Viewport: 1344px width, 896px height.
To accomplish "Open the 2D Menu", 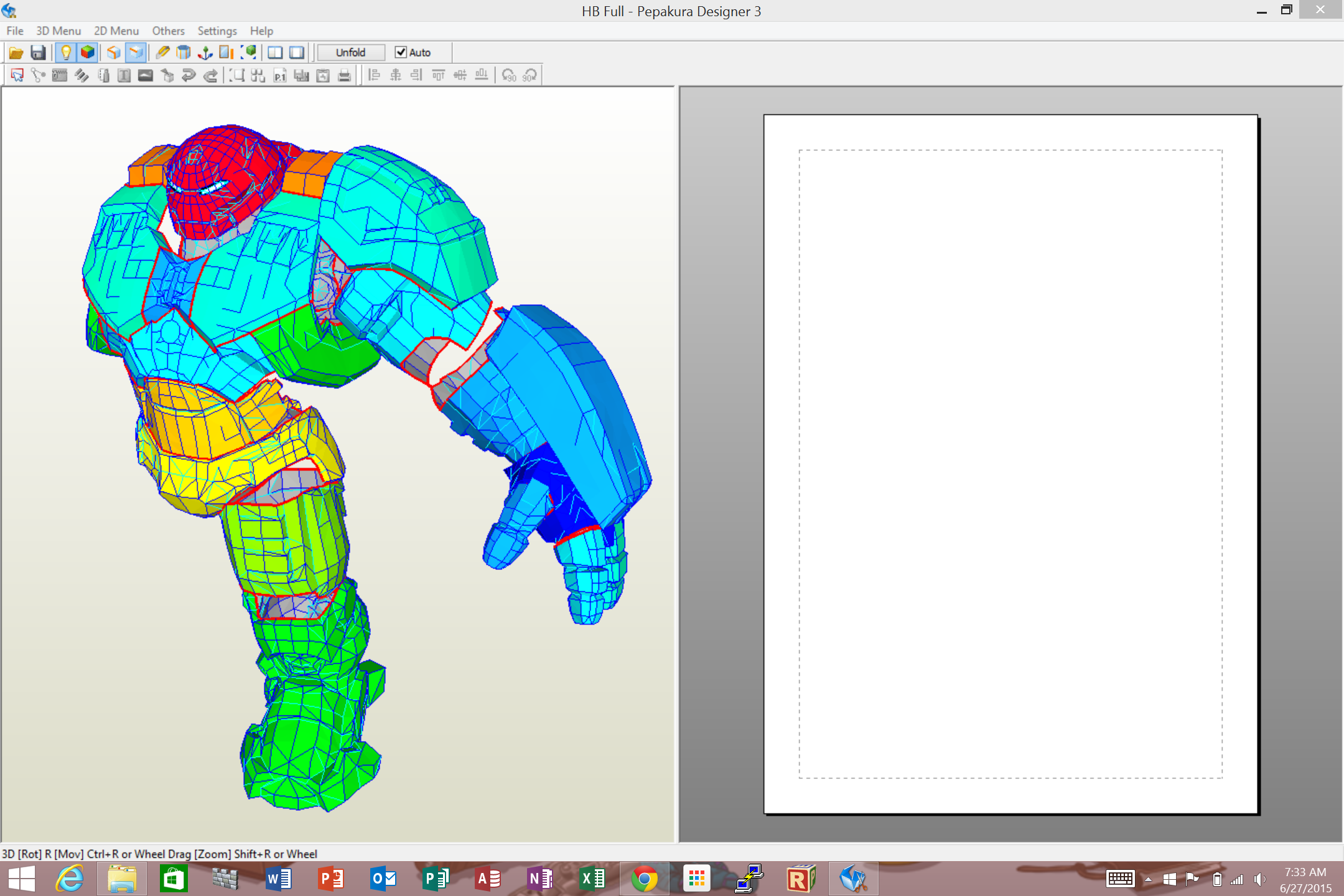I will point(116,30).
